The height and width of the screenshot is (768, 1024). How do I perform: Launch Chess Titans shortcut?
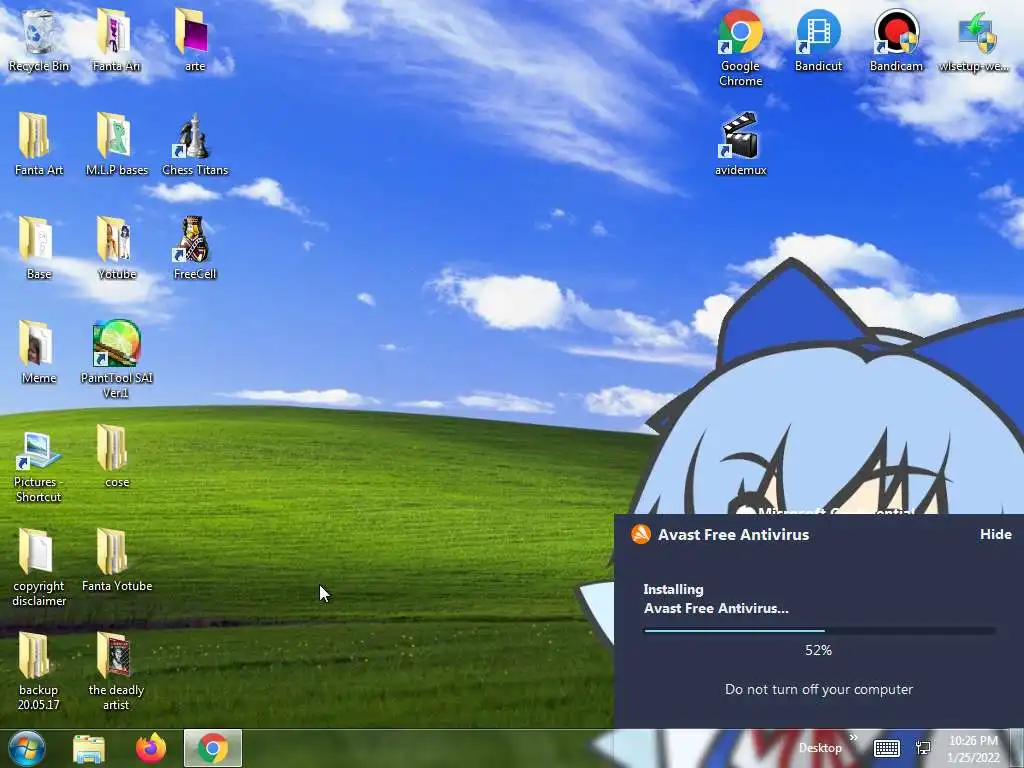[x=195, y=144]
